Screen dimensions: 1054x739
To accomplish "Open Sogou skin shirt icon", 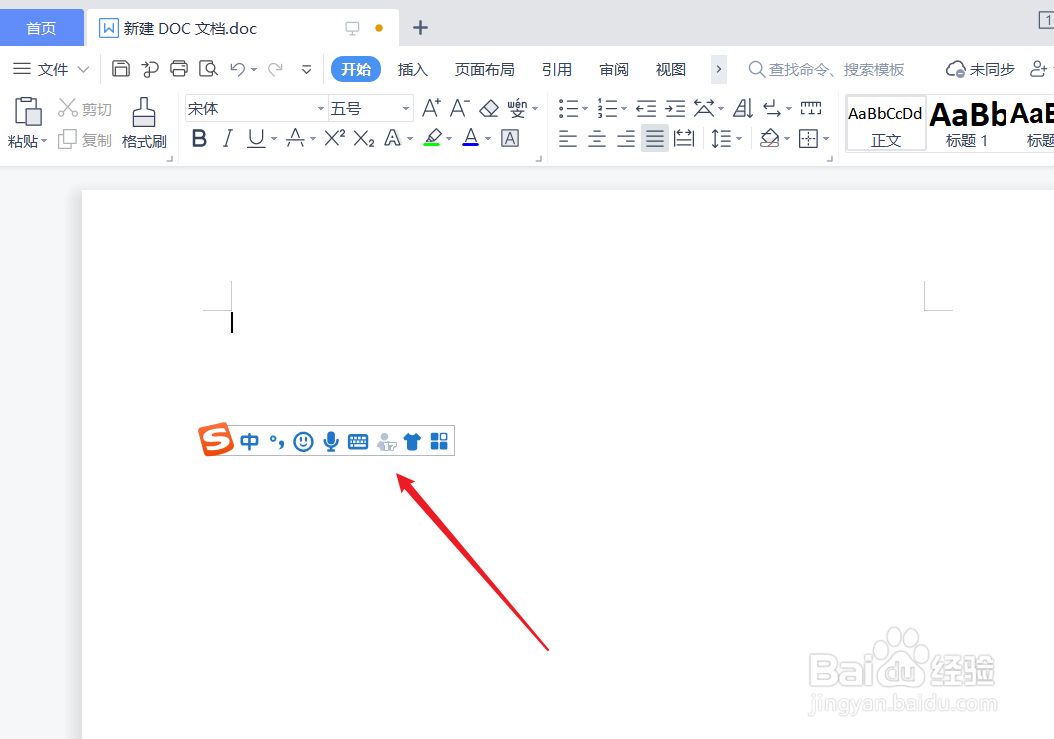I will pyautogui.click(x=412, y=442).
